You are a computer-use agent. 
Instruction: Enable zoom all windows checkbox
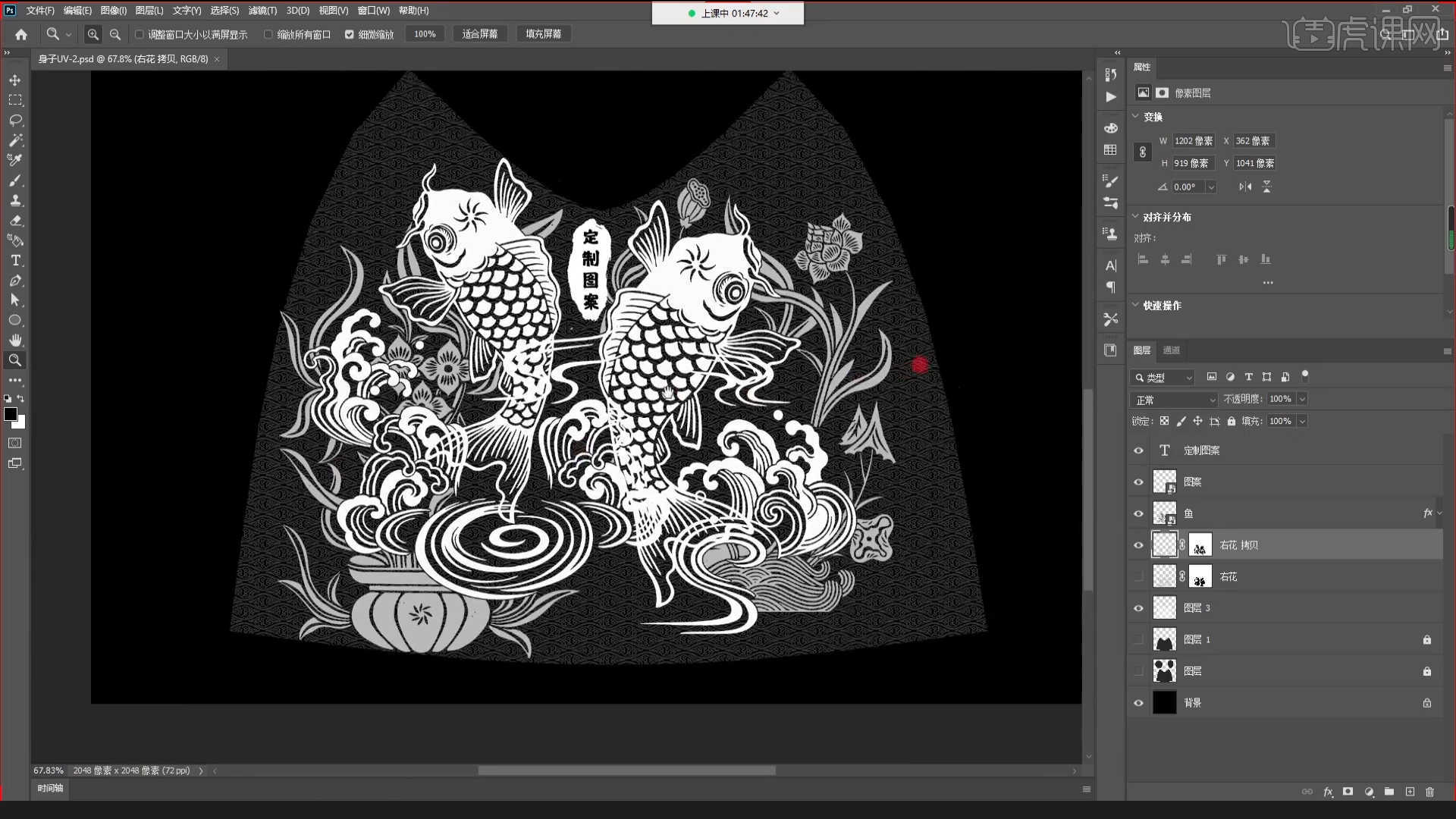tap(268, 34)
